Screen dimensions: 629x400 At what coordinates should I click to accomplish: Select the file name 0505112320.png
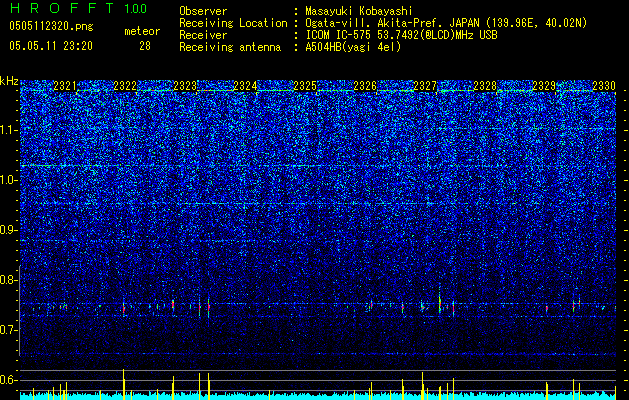point(51,26)
